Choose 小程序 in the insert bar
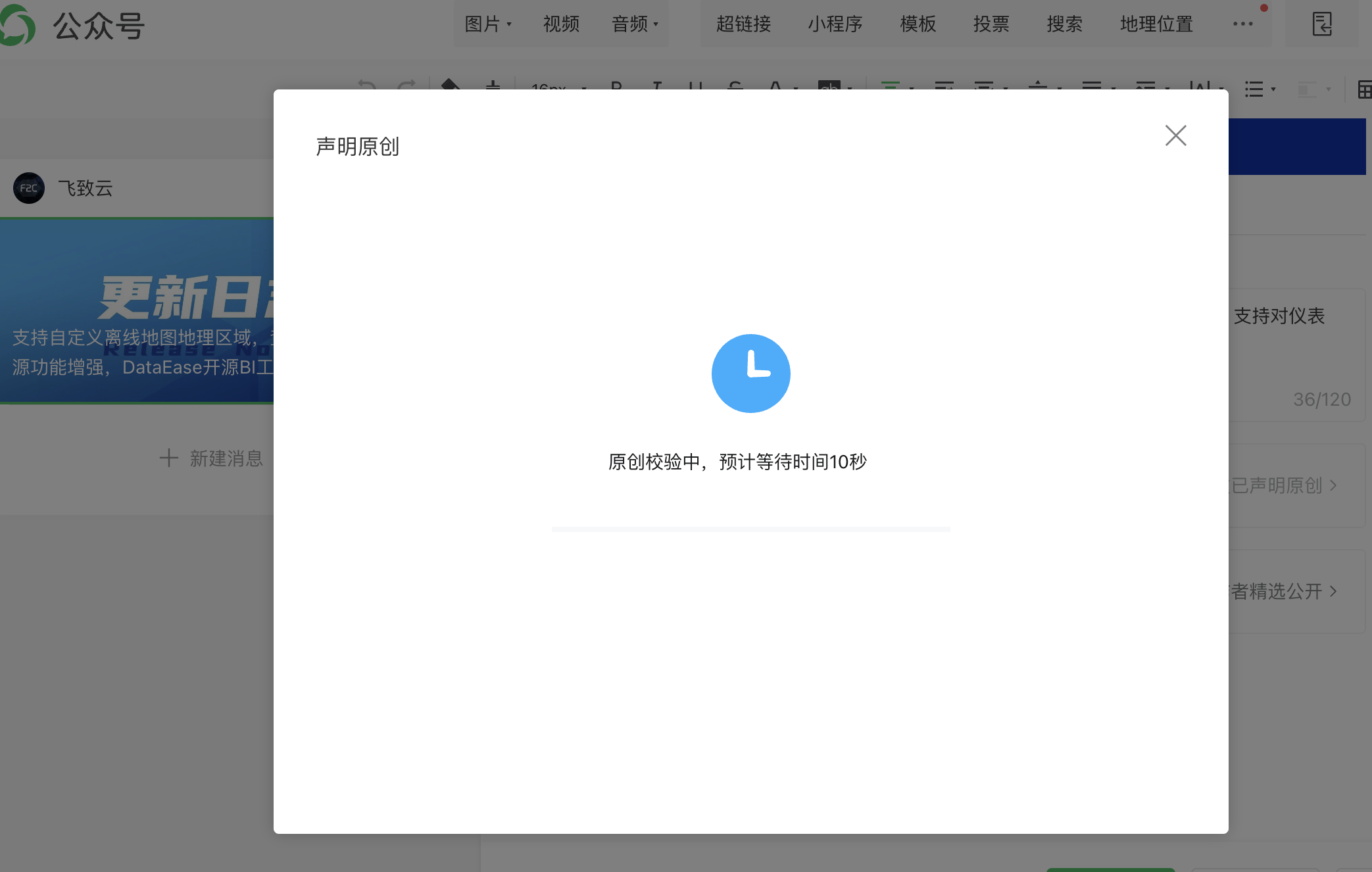1372x872 pixels. [835, 24]
